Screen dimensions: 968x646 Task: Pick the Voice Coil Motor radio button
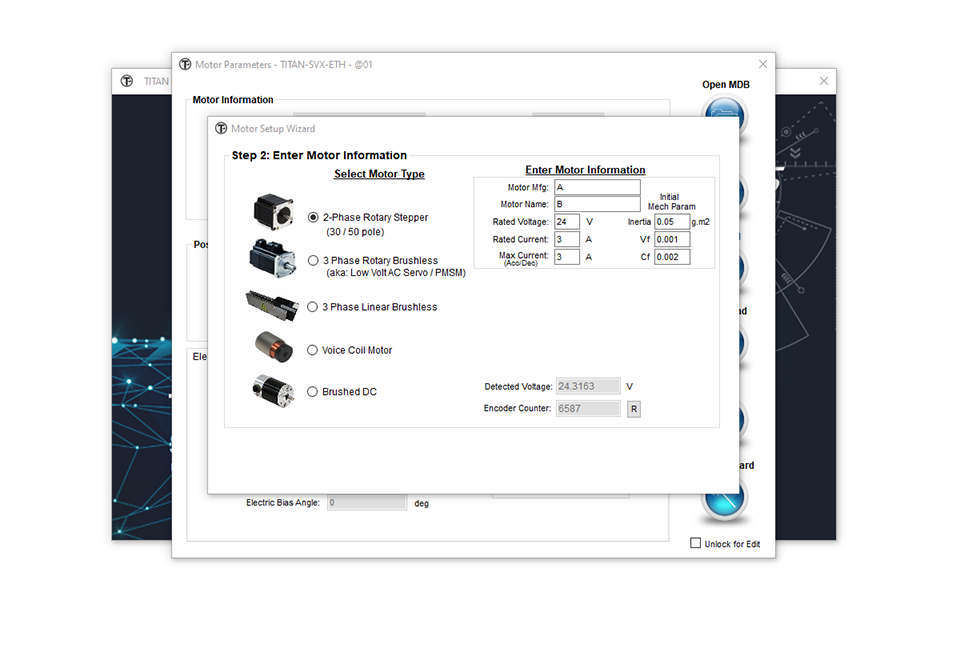(x=314, y=350)
